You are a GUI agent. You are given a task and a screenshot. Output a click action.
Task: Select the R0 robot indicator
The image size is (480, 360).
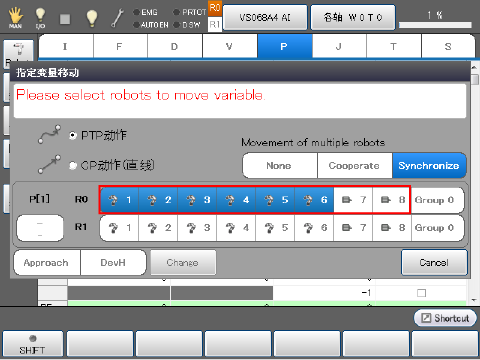(215, 8)
